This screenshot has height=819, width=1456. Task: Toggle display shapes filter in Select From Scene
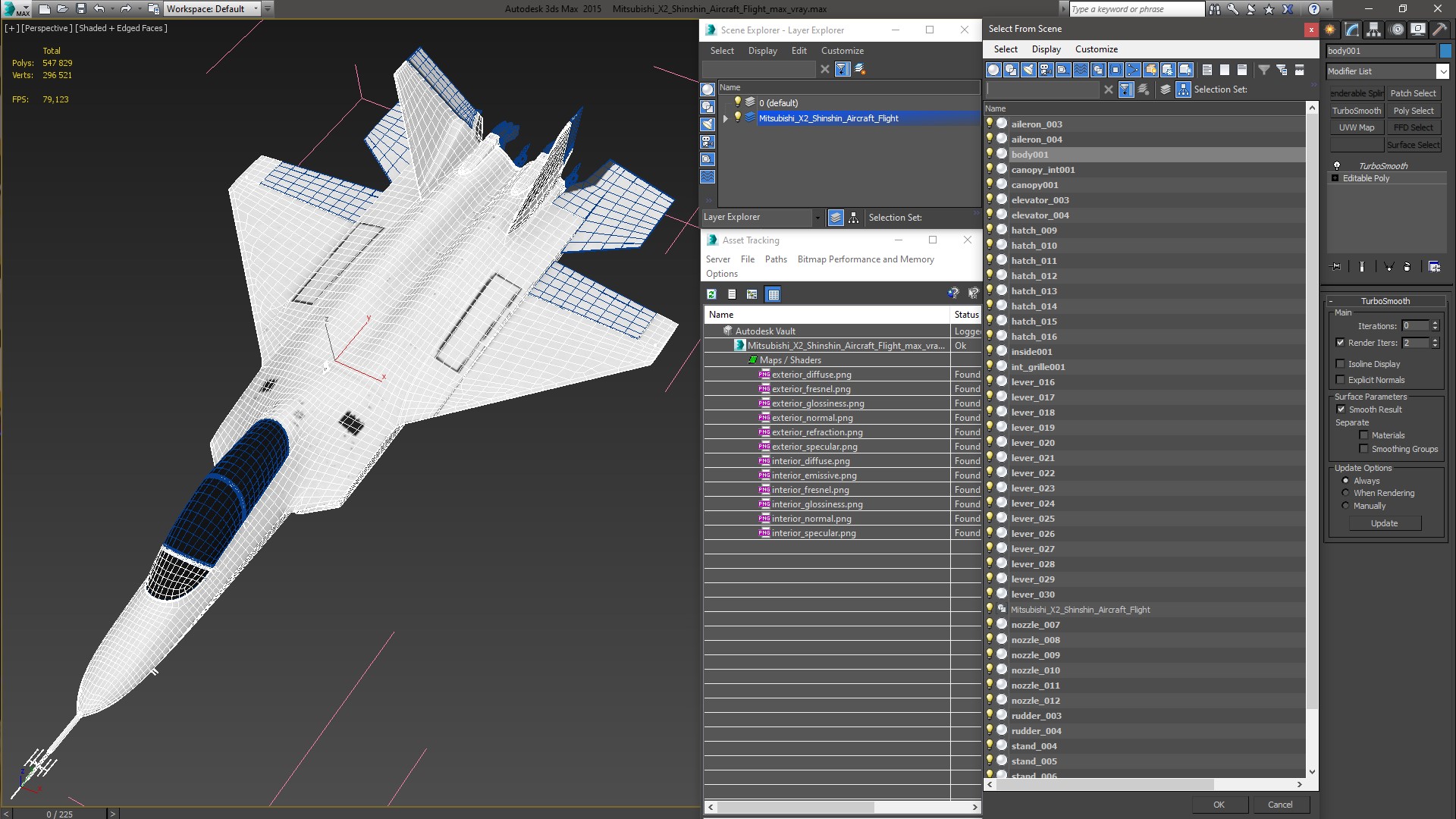click(x=1011, y=70)
